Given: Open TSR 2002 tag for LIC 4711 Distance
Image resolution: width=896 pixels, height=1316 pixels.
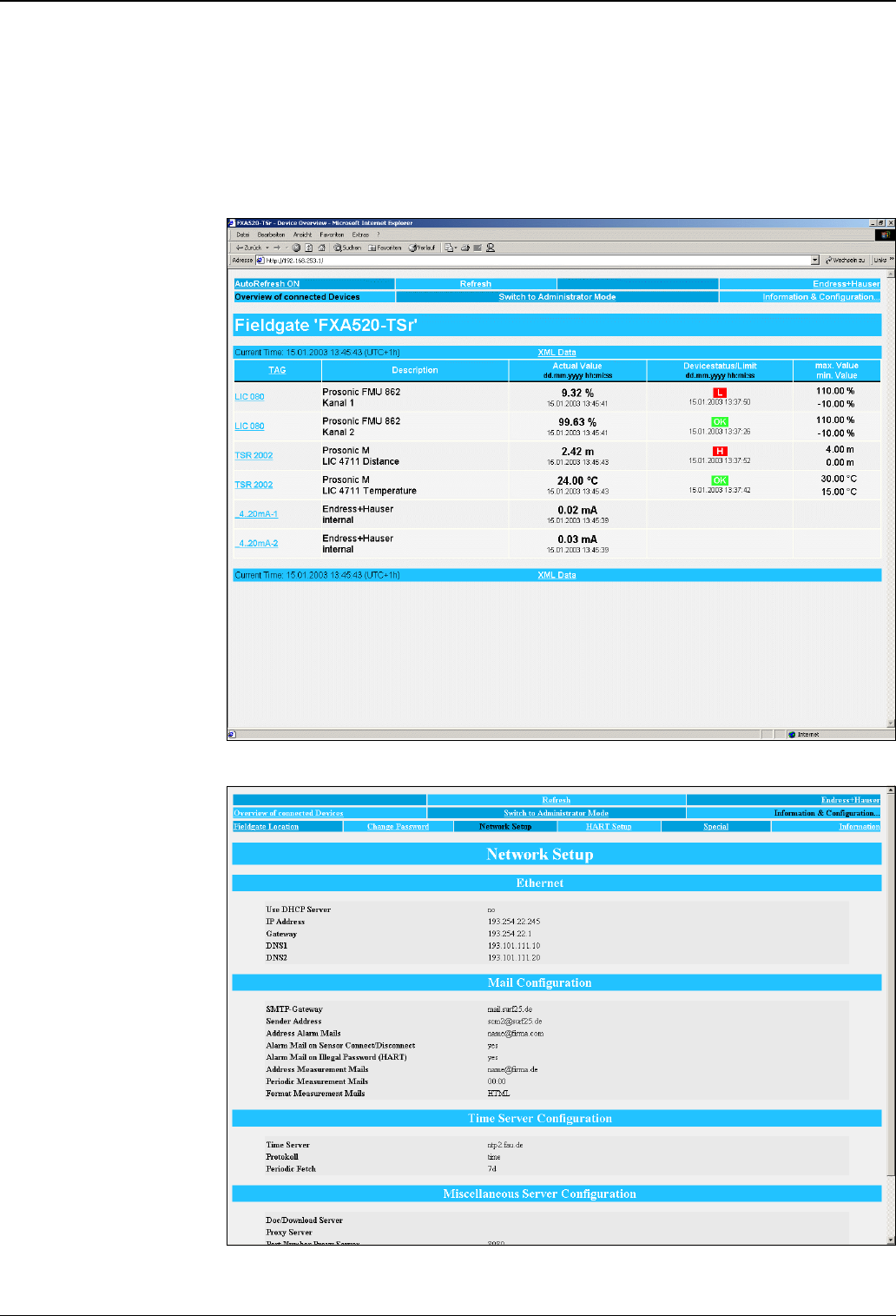Looking at the screenshot, I should 254,456.
